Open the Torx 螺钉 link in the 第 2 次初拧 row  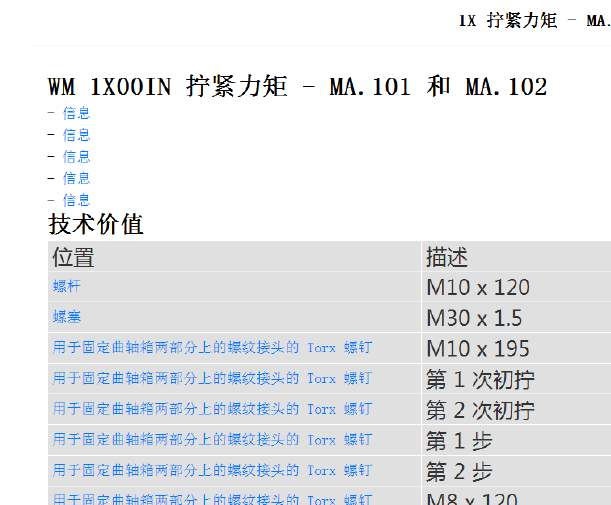[212, 409]
